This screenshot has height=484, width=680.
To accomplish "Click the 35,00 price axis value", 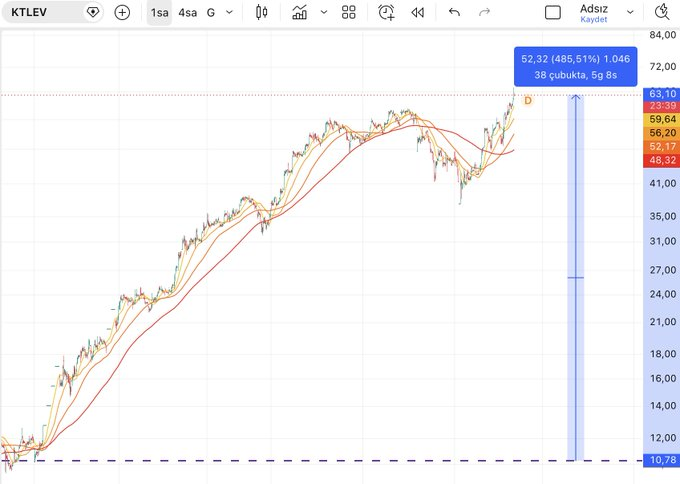I will (x=663, y=216).
